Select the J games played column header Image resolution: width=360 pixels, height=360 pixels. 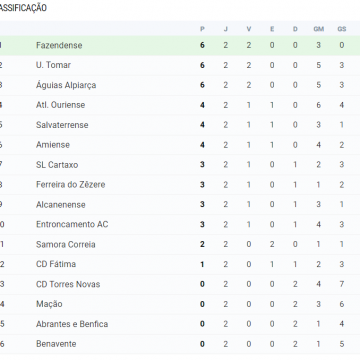point(226,29)
